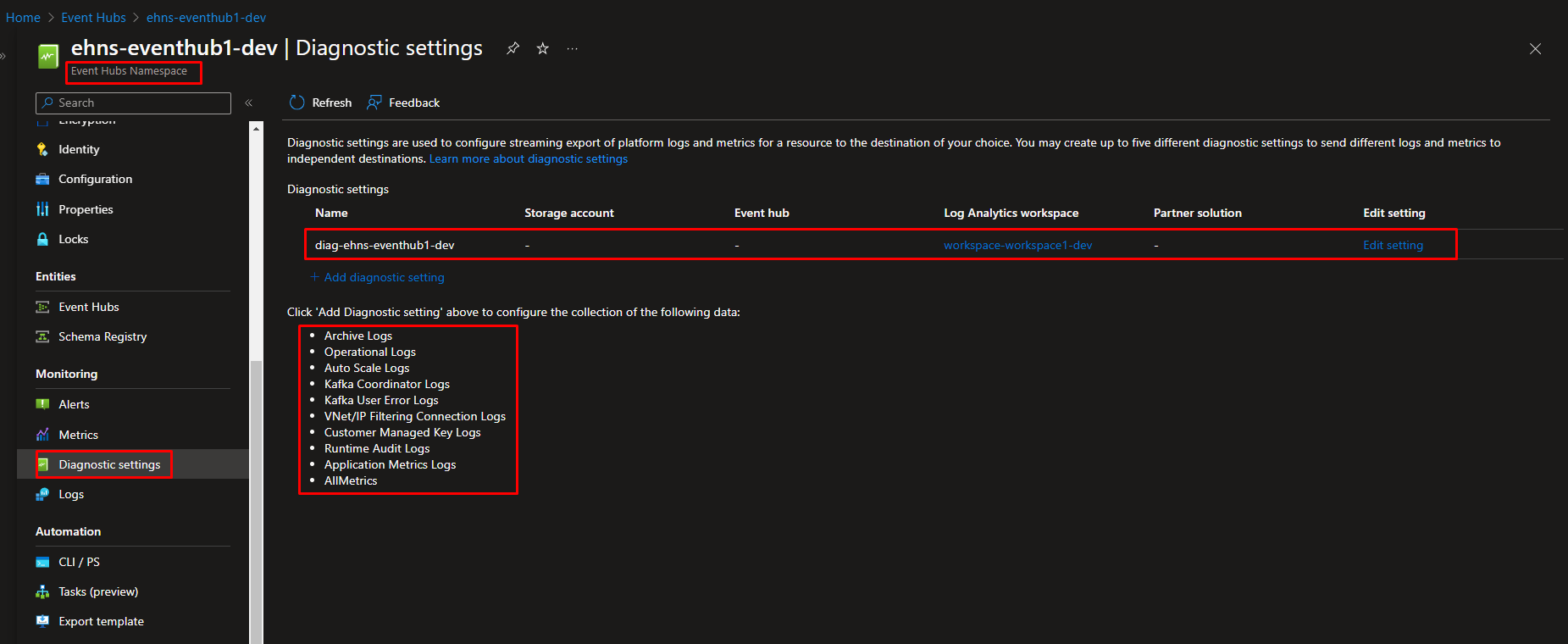Click the Locks padlock icon

click(42, 239)
